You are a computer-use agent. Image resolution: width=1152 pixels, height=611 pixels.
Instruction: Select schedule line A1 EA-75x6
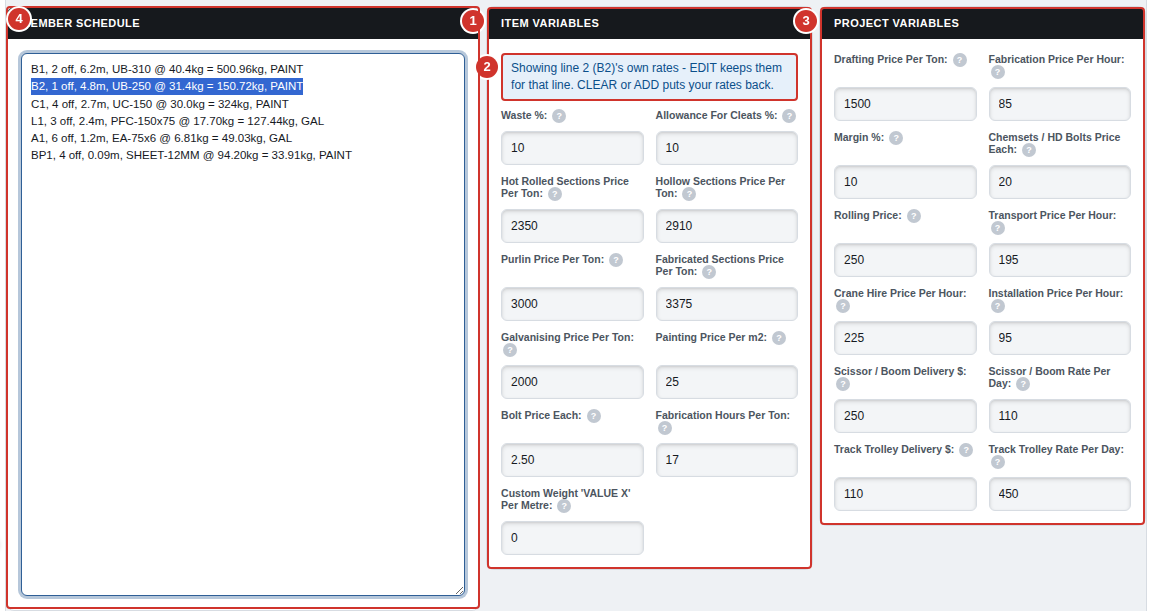[x=161, y=138]
